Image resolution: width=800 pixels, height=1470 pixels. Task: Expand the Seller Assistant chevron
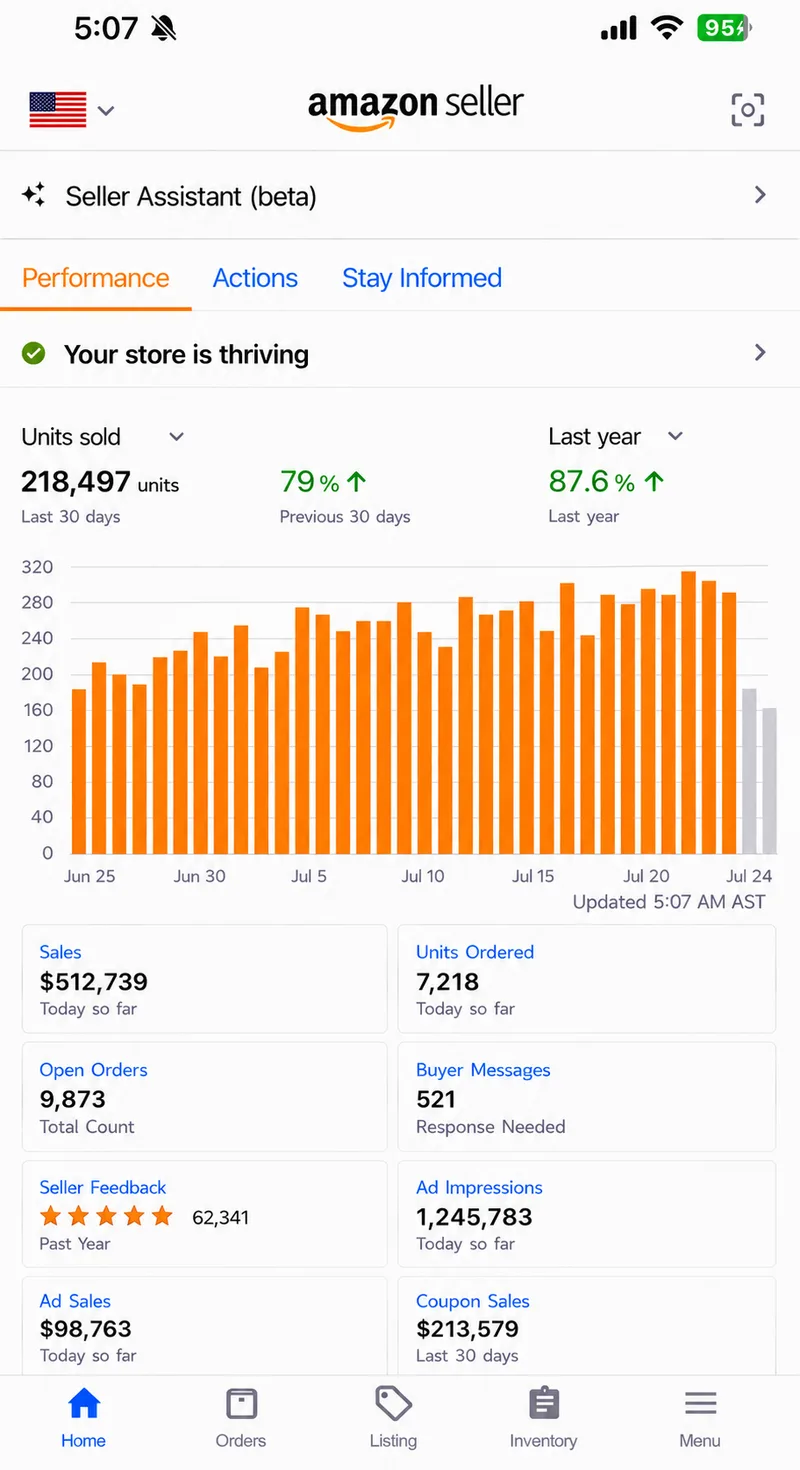[x=760, y=195]
